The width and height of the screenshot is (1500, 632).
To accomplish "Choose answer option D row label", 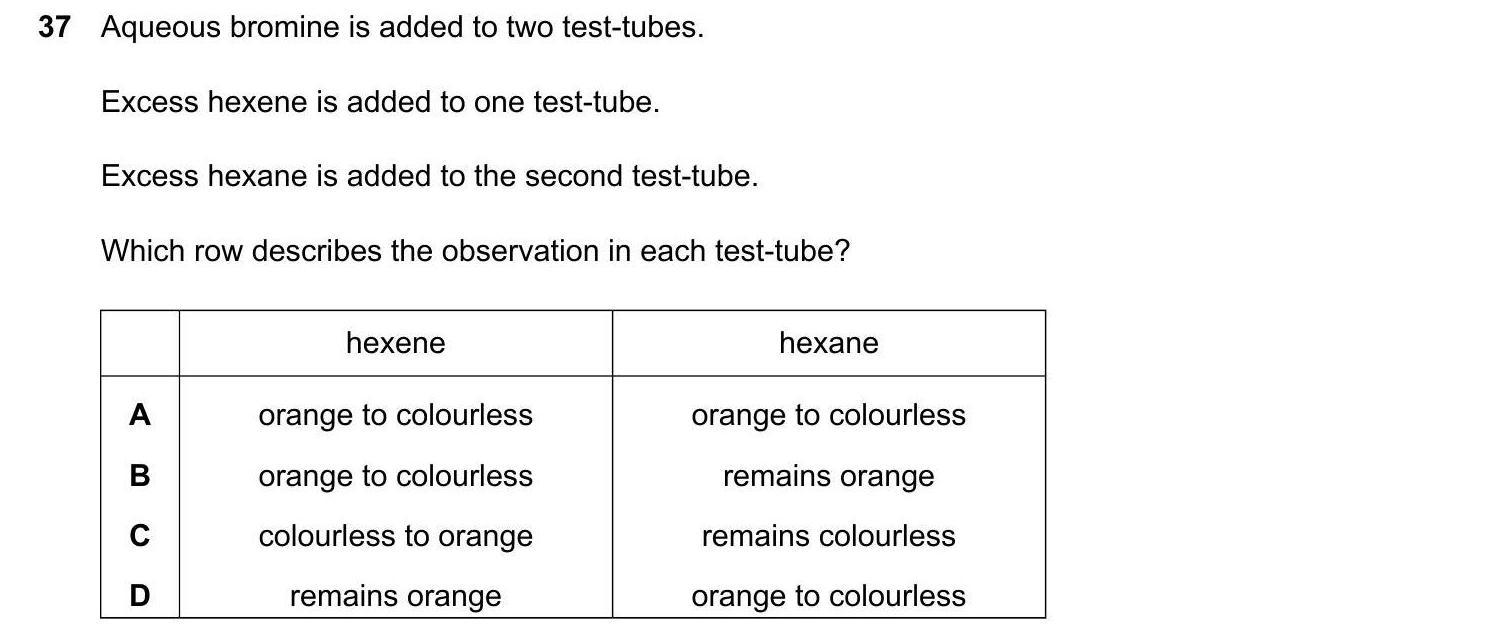I will pos(140,596).
